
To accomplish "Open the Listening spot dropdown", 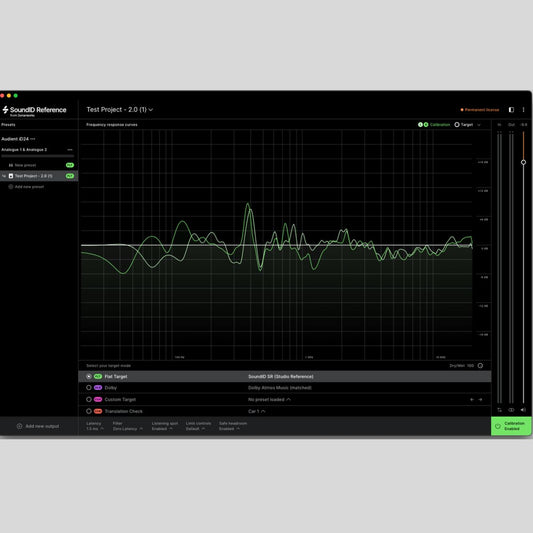I will (x=165, y=426).
